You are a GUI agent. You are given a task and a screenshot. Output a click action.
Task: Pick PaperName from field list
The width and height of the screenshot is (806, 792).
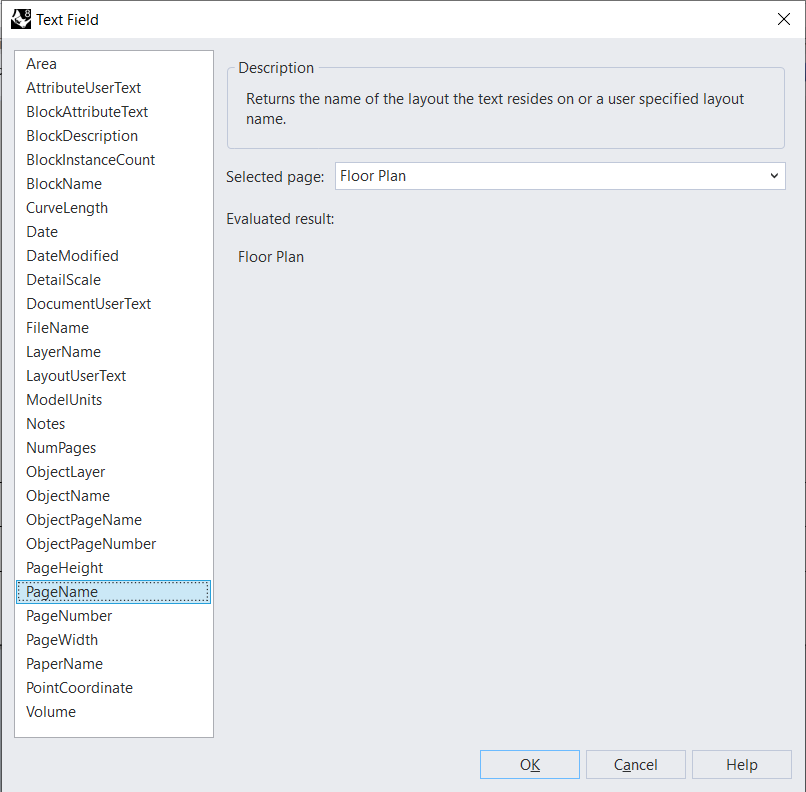pos(64,664)
